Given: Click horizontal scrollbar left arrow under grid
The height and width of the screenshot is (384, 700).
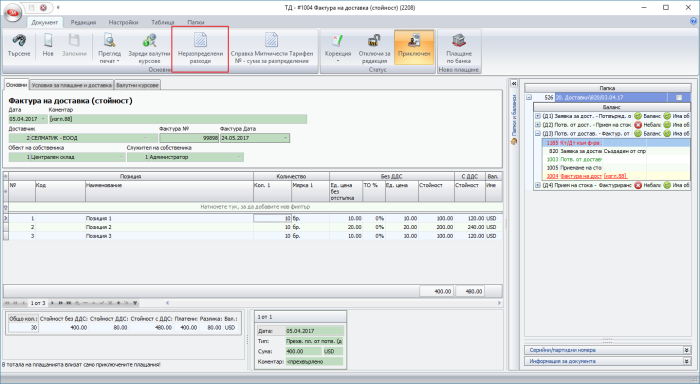Looking at the screenshot, I should coord(167,303).
